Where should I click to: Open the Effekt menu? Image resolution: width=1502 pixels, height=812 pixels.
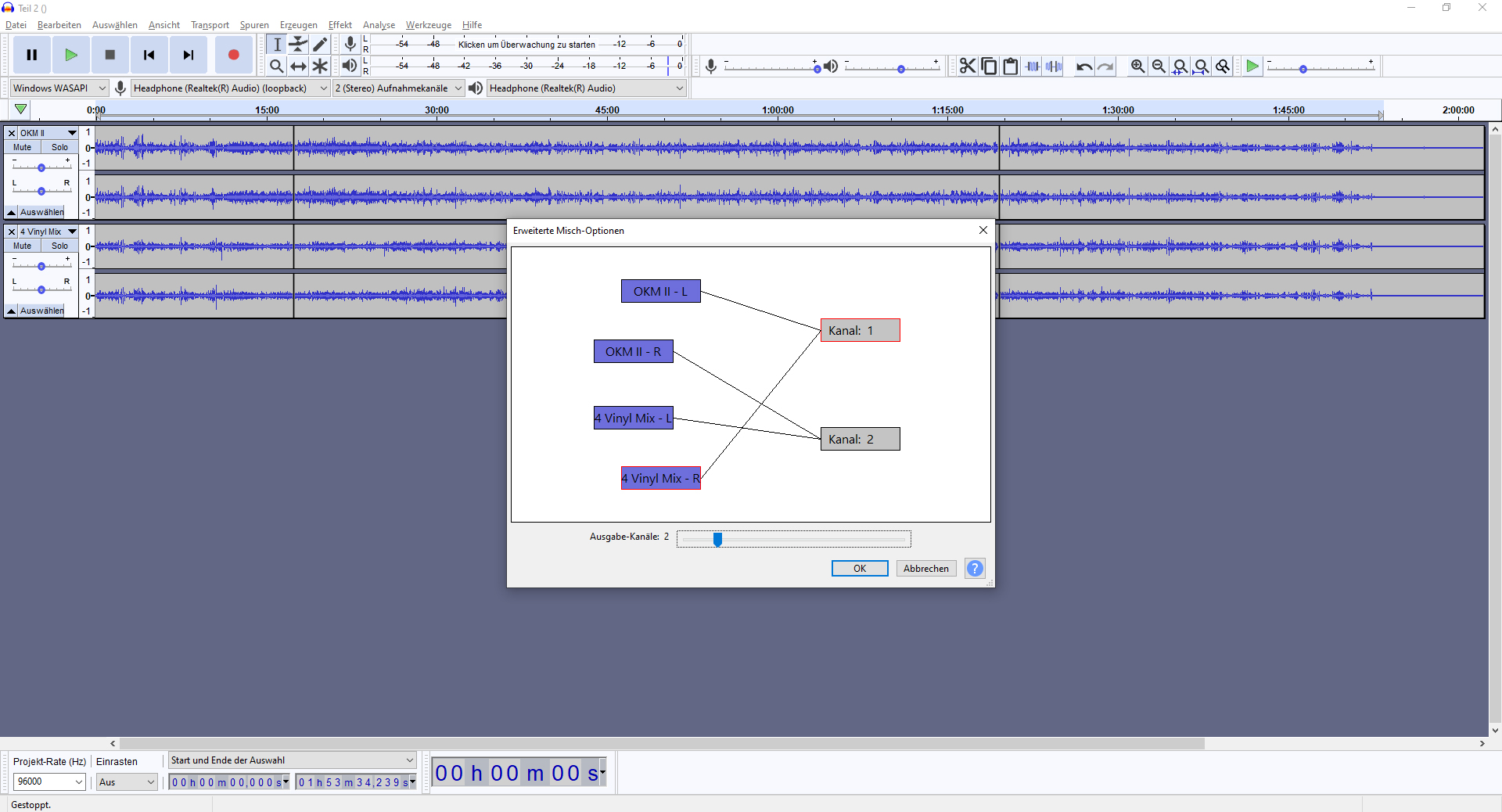340,25
